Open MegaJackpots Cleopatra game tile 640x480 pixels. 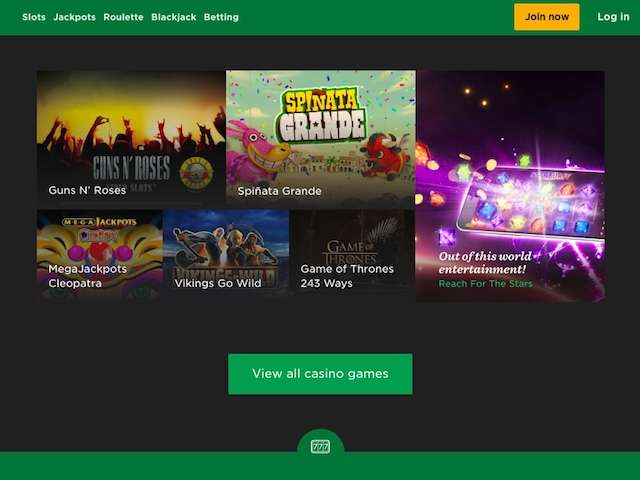100,256
